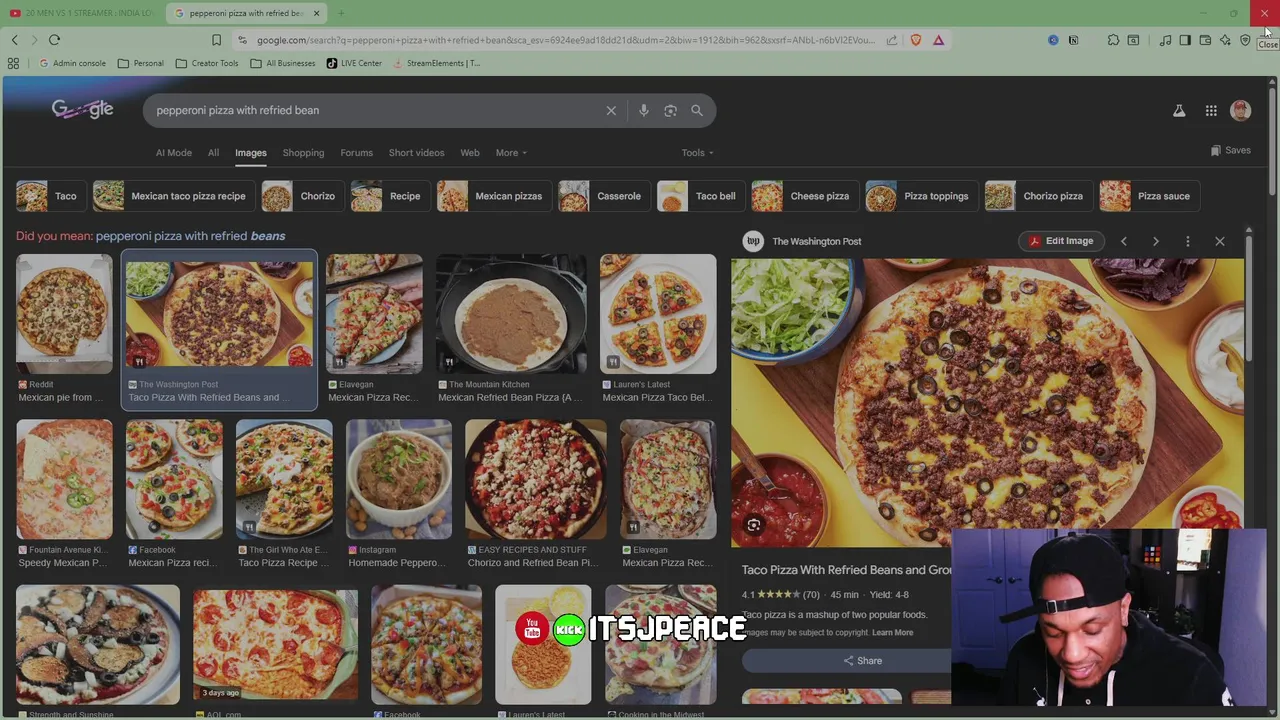The height and width of the screenshot is (720, 1280).
Task: Select the Mexican pizzas chip
Action: (493, 196)
